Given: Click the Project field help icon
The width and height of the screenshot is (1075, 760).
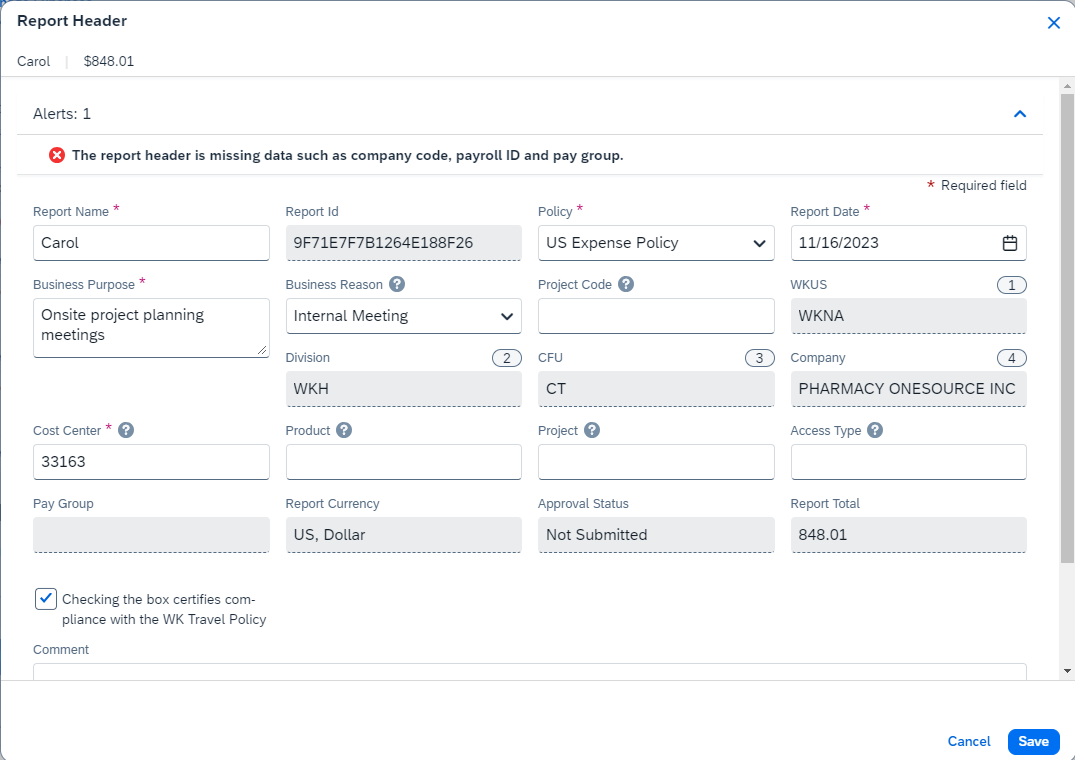Looking at the screenshot, I should [592, 431].
